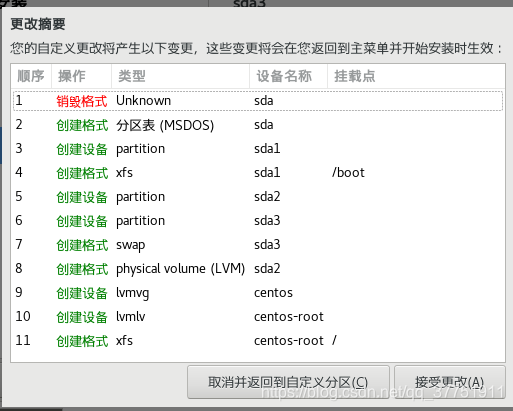513x411 pixels.
Task: Select row 9 lvmvg centos
Action: 258,293
